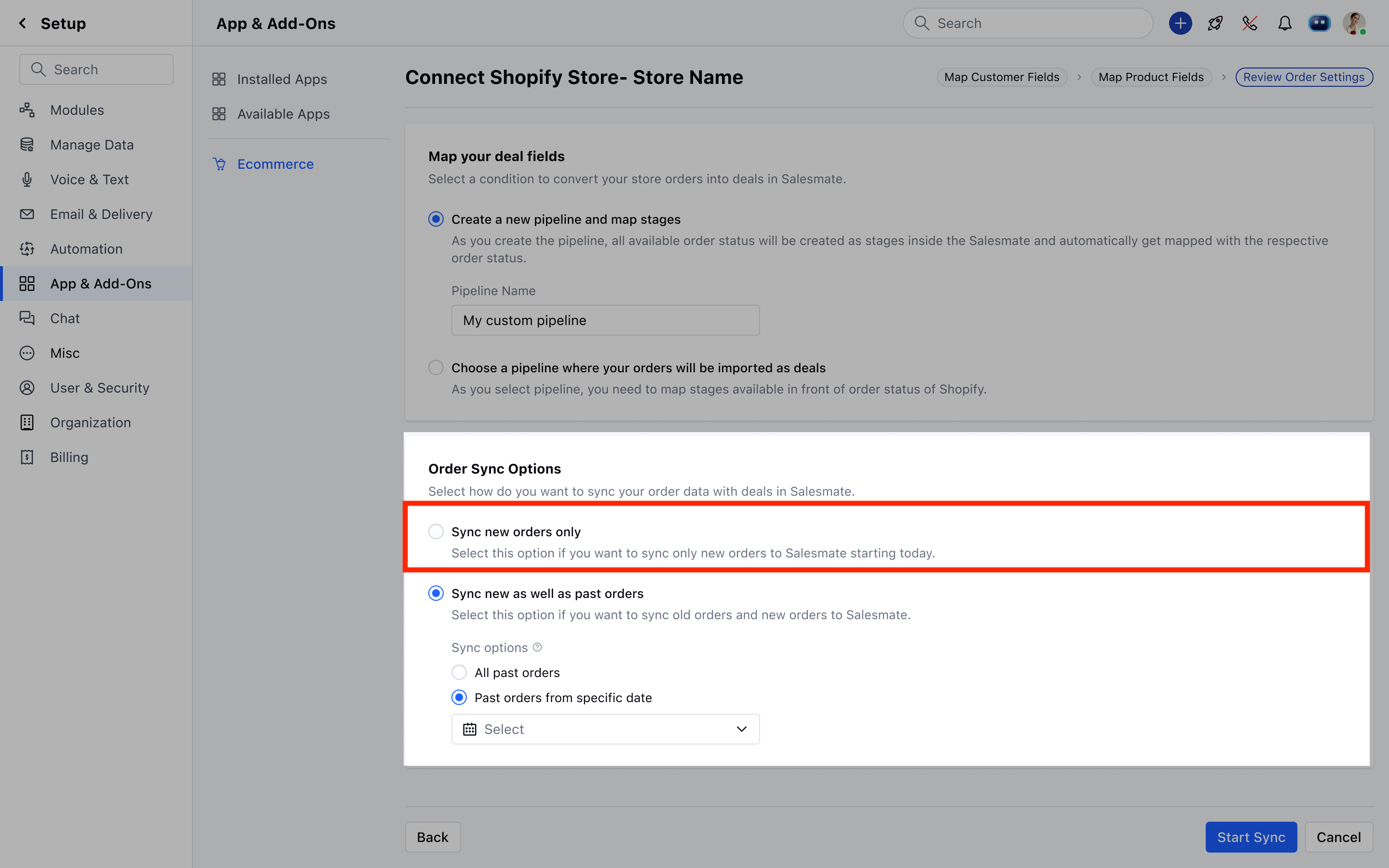Select Create a new pipeline and map stages
Screen dimensions: 1389x868
click(x=436, y=219)
